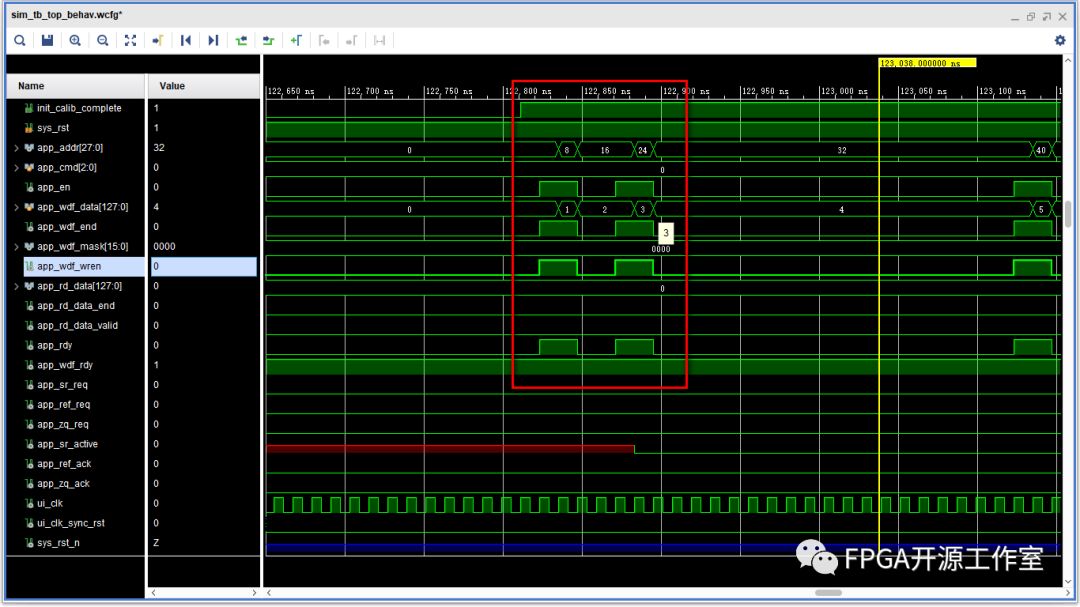
Task: Zoom out of the waveform
Action: pos(102,40)
